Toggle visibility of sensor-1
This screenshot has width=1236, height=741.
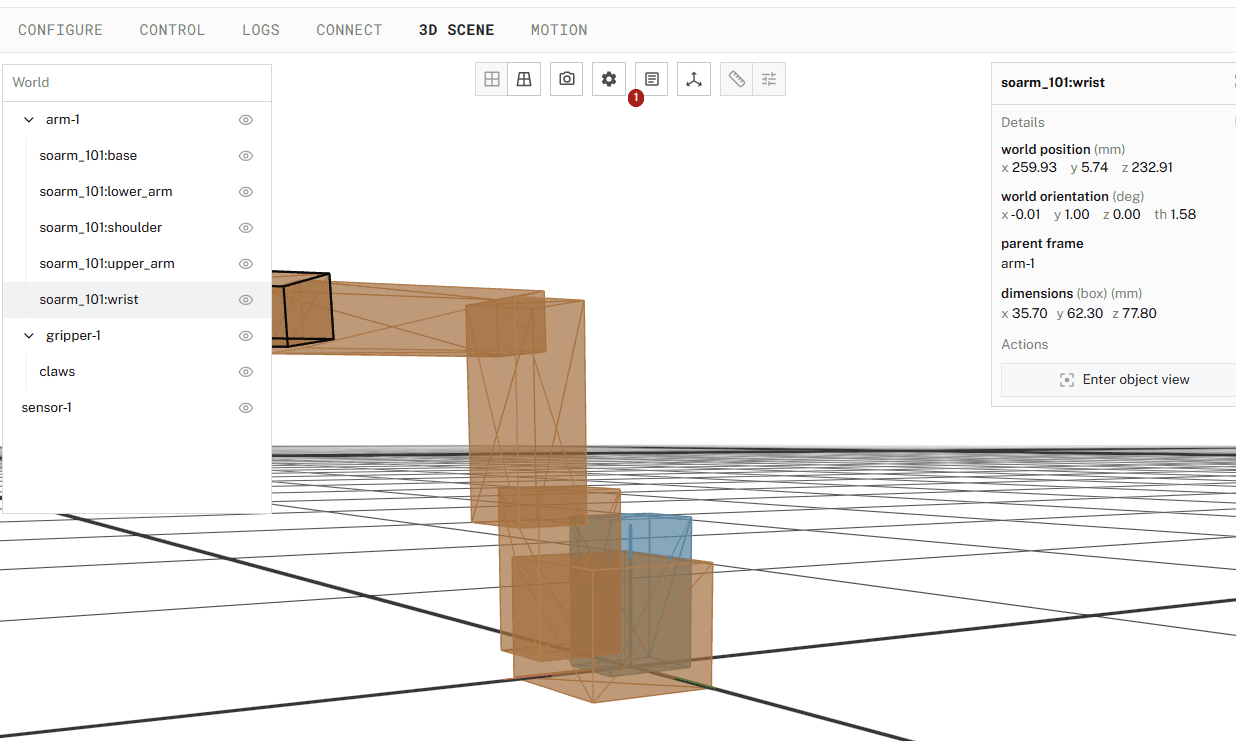pos(246,408)
